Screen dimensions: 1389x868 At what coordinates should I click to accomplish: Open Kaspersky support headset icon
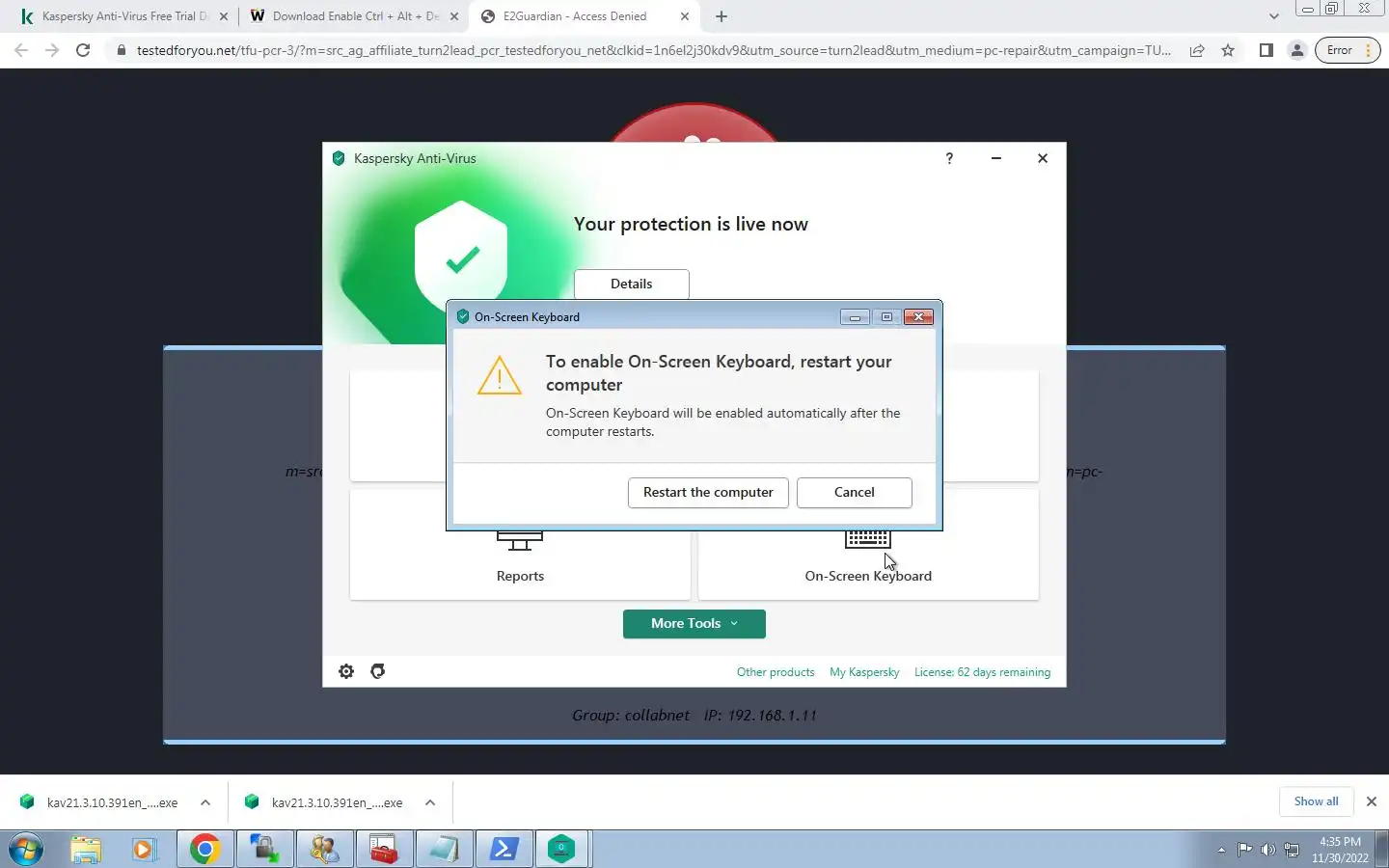378,671
